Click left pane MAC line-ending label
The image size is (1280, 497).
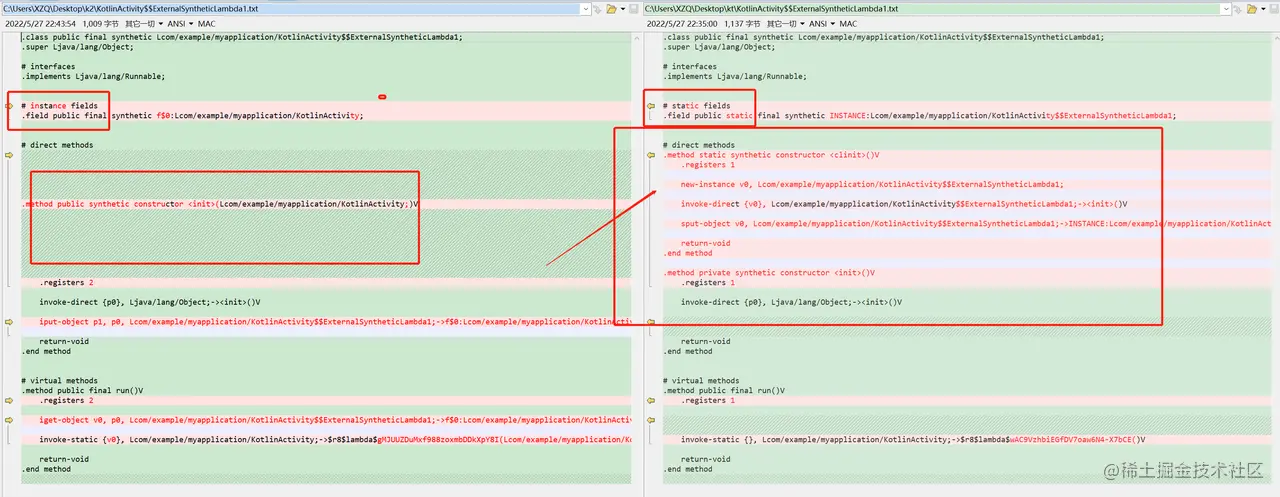pyautogui.click(x=208, y=23)
